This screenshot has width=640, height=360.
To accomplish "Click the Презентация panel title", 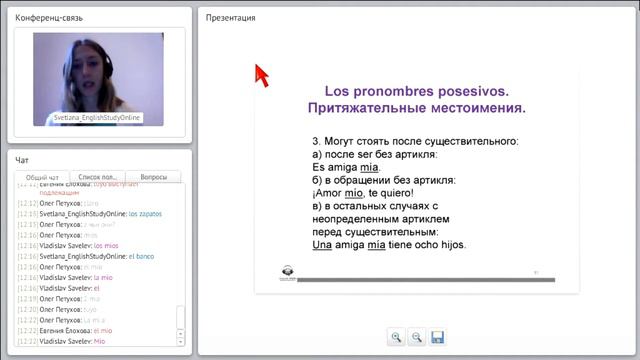I will pyautogui.click(x=231, y=18).
